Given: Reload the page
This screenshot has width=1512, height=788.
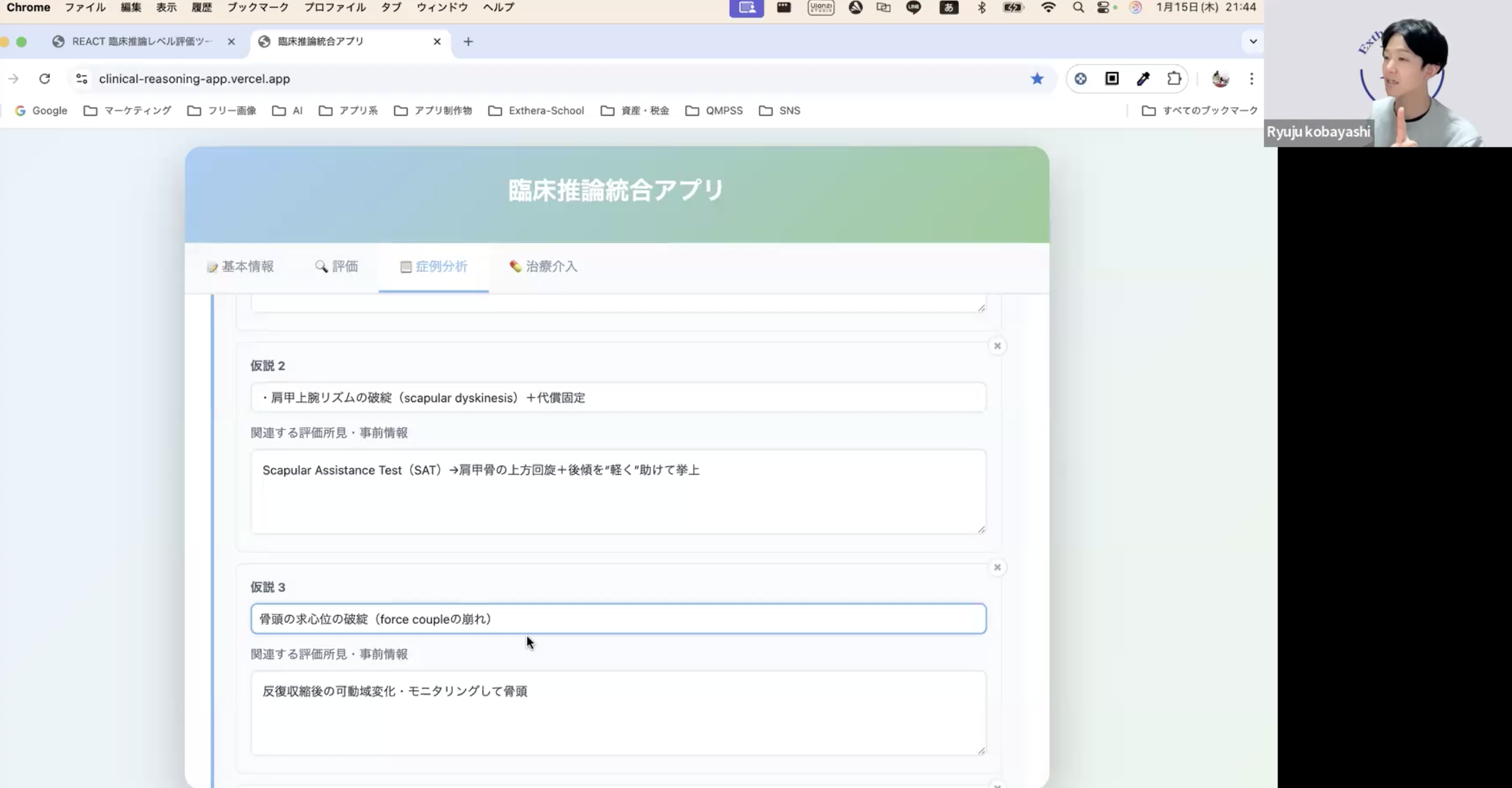Looking at the screenshot, I should pos(45,79).
